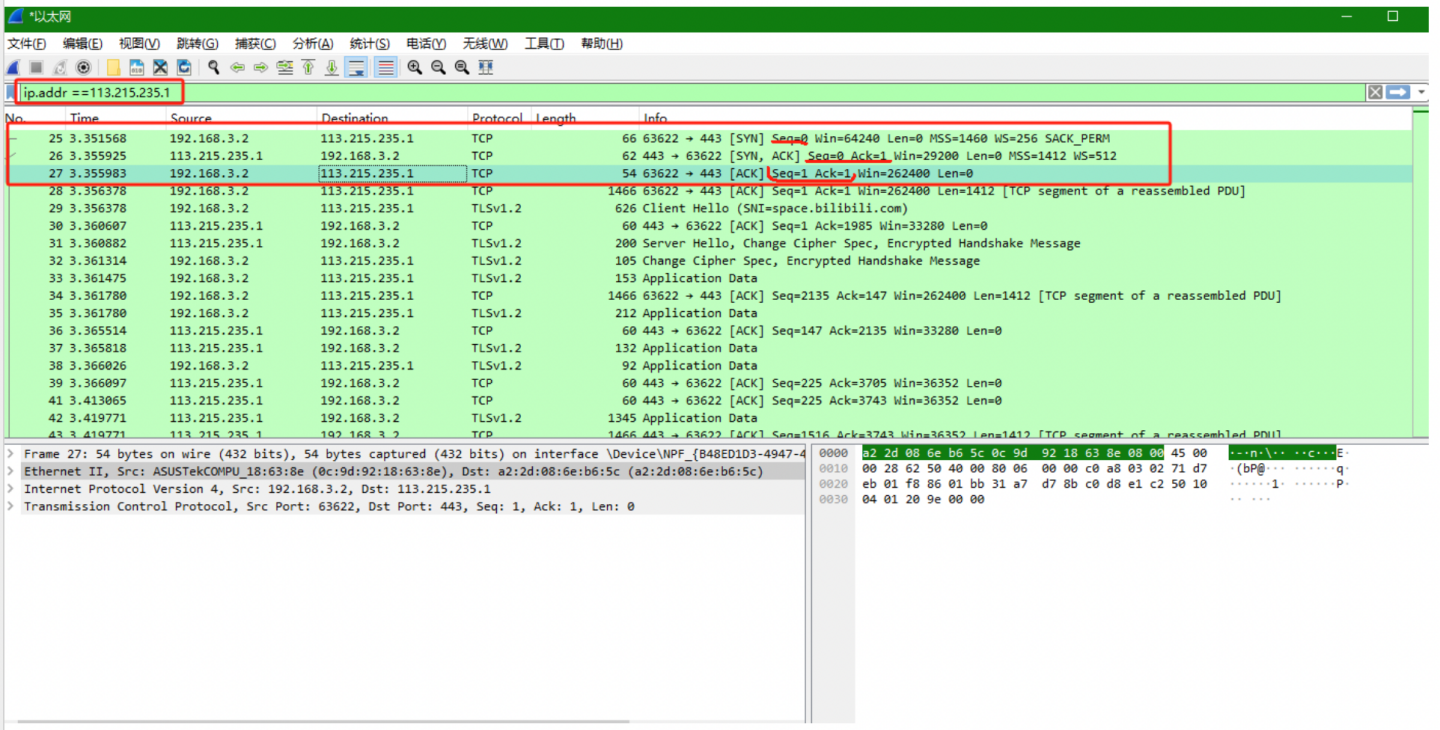The height and width of the screenshot is (730, 1440).
Task: Open a capture file with folder icon
Action: pyautogui.click(x=113, y=68)
